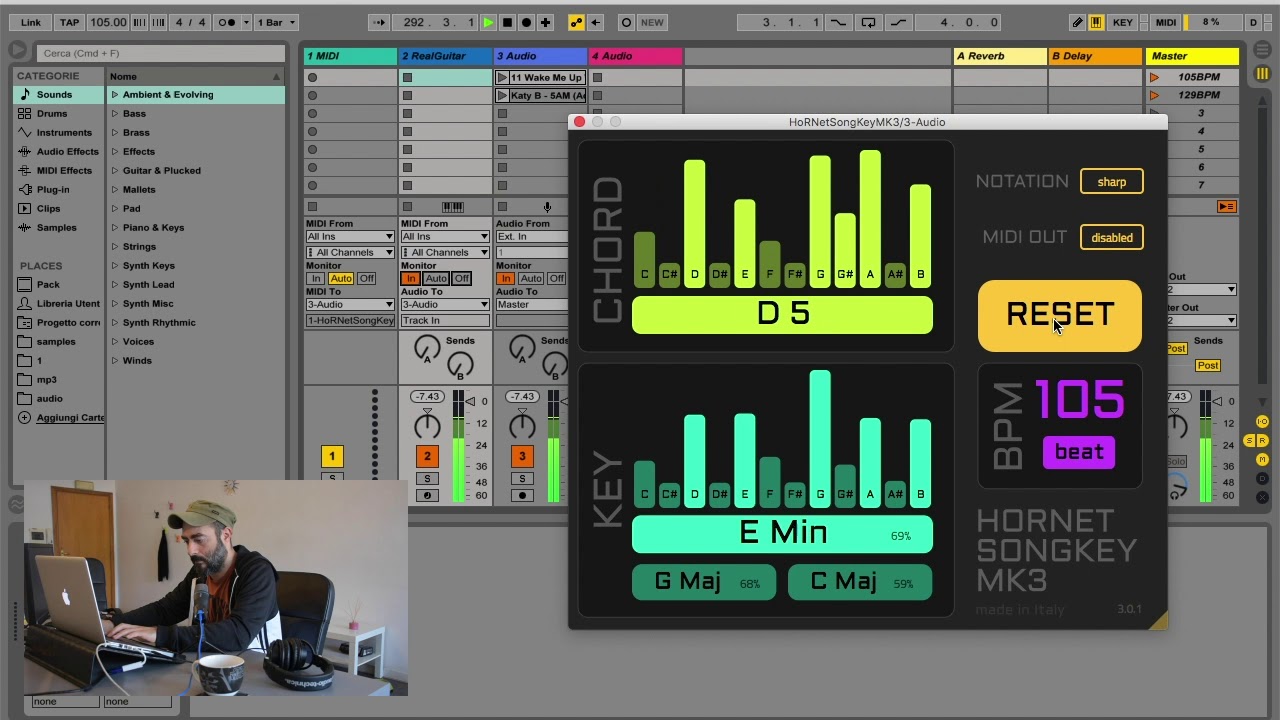Open 1 MIDI track MIDI To dropdown

350,304
